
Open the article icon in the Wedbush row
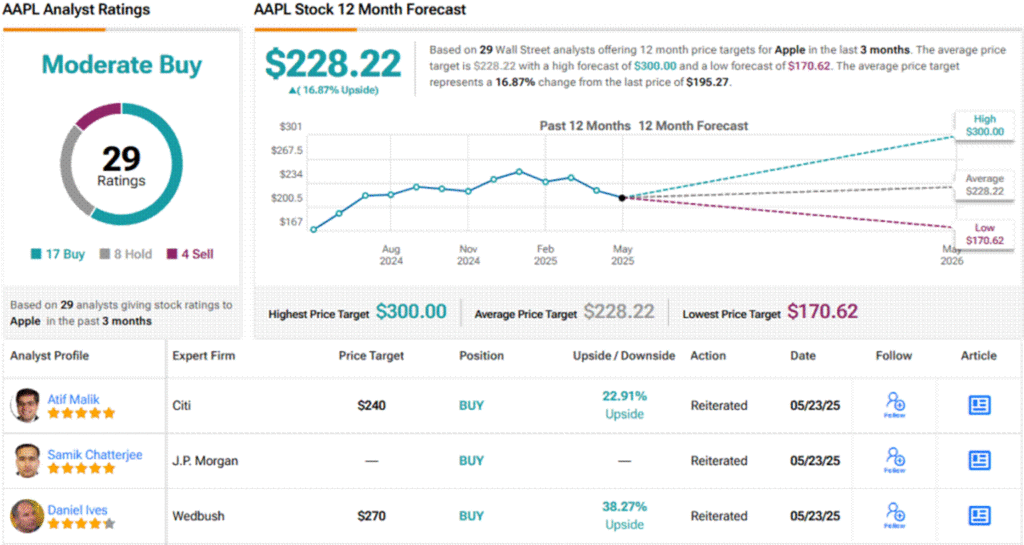979,516
